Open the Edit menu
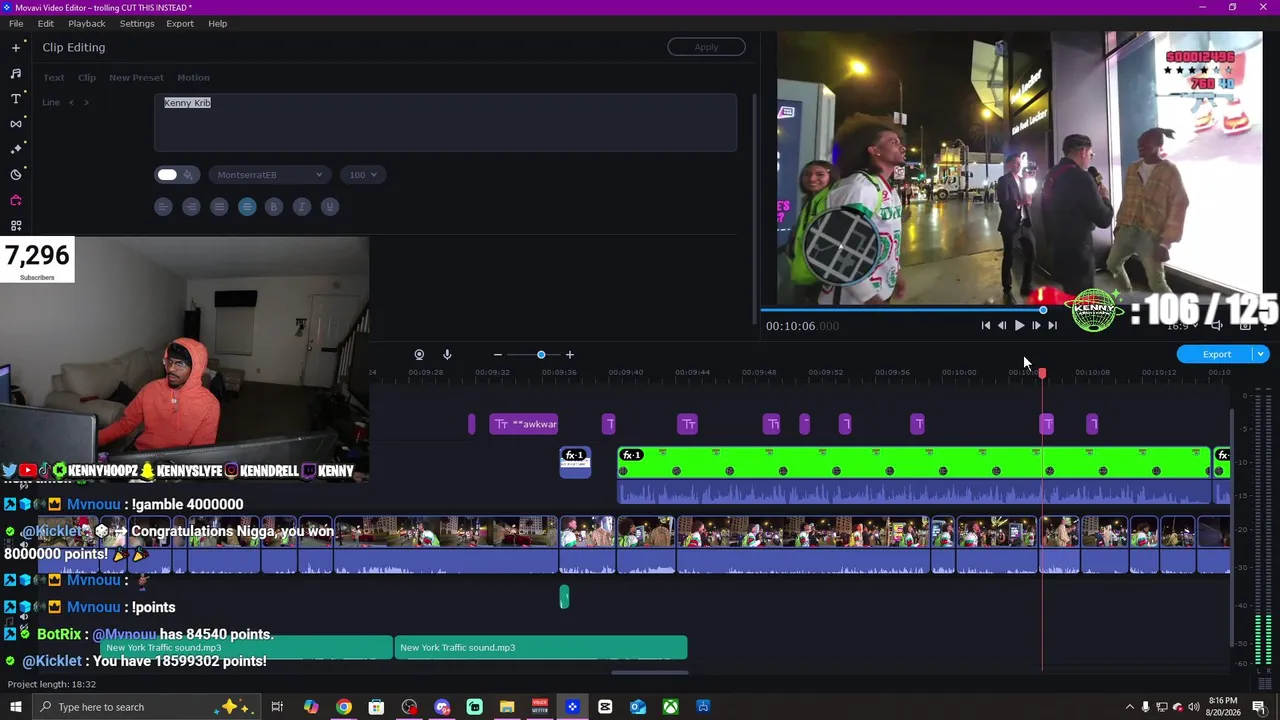Screen dimensions: 1280x720 [46, 23]
